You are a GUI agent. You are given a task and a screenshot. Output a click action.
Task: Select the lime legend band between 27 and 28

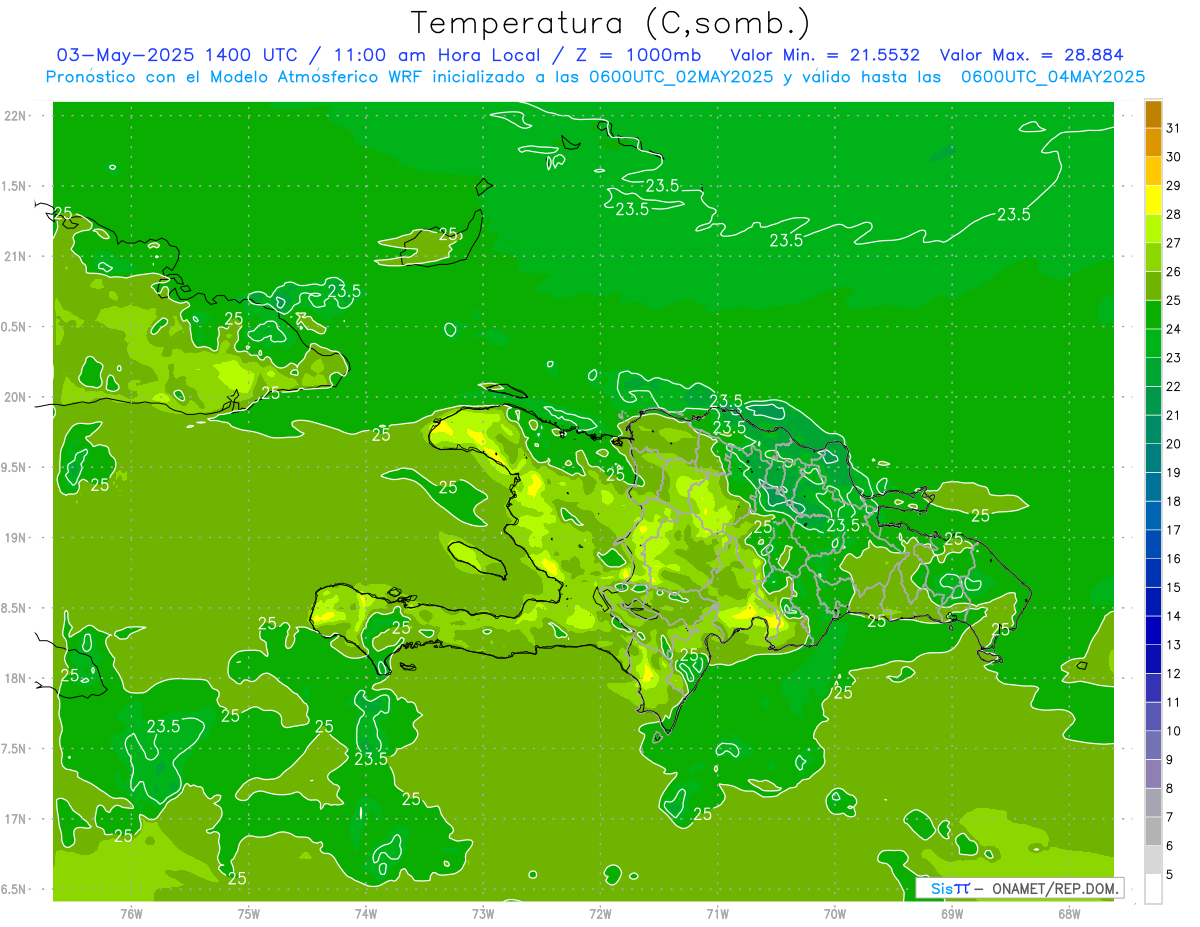click(x=1153, y=229)
